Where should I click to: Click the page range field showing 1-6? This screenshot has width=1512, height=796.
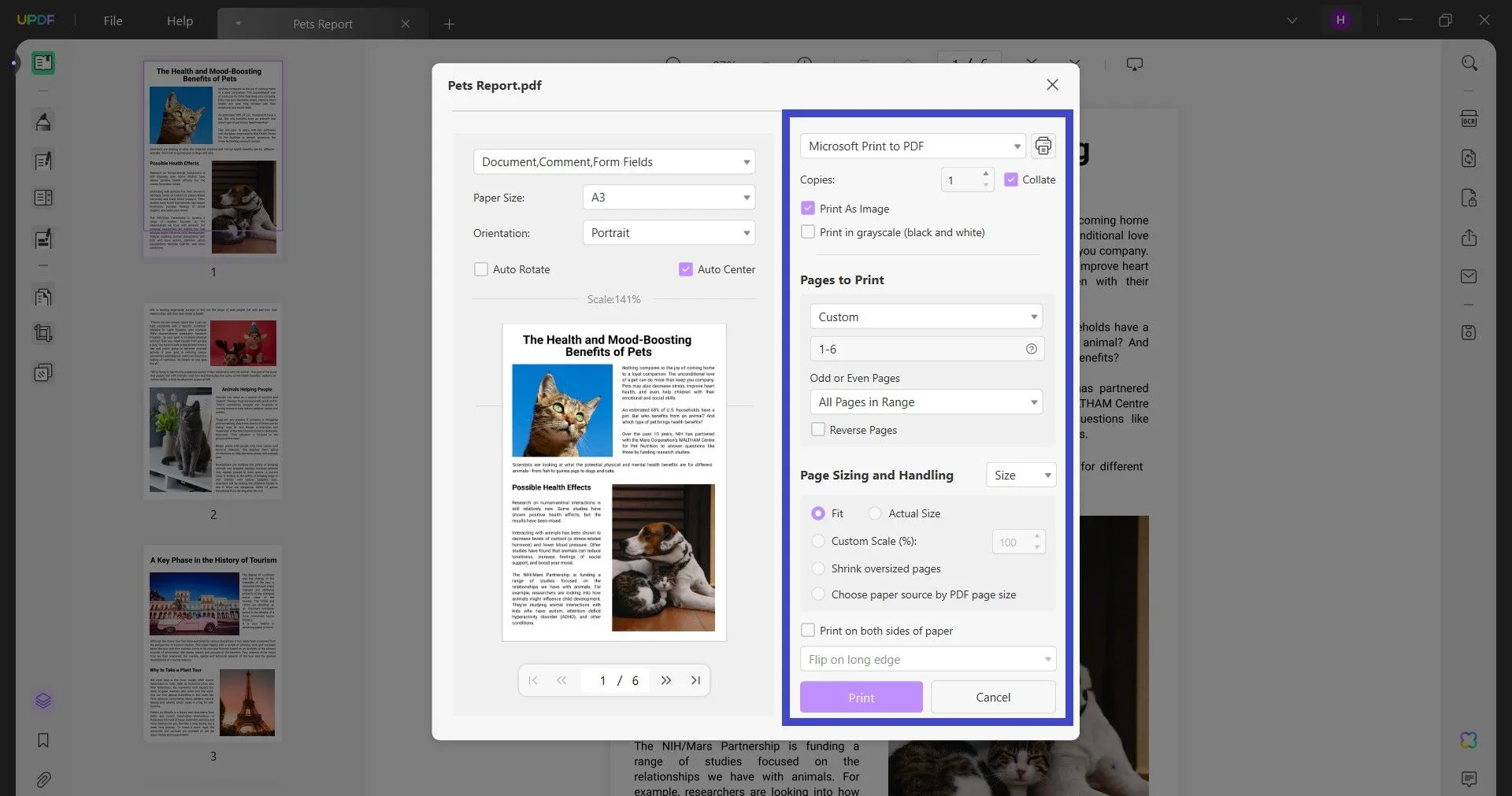coord(927,349)
